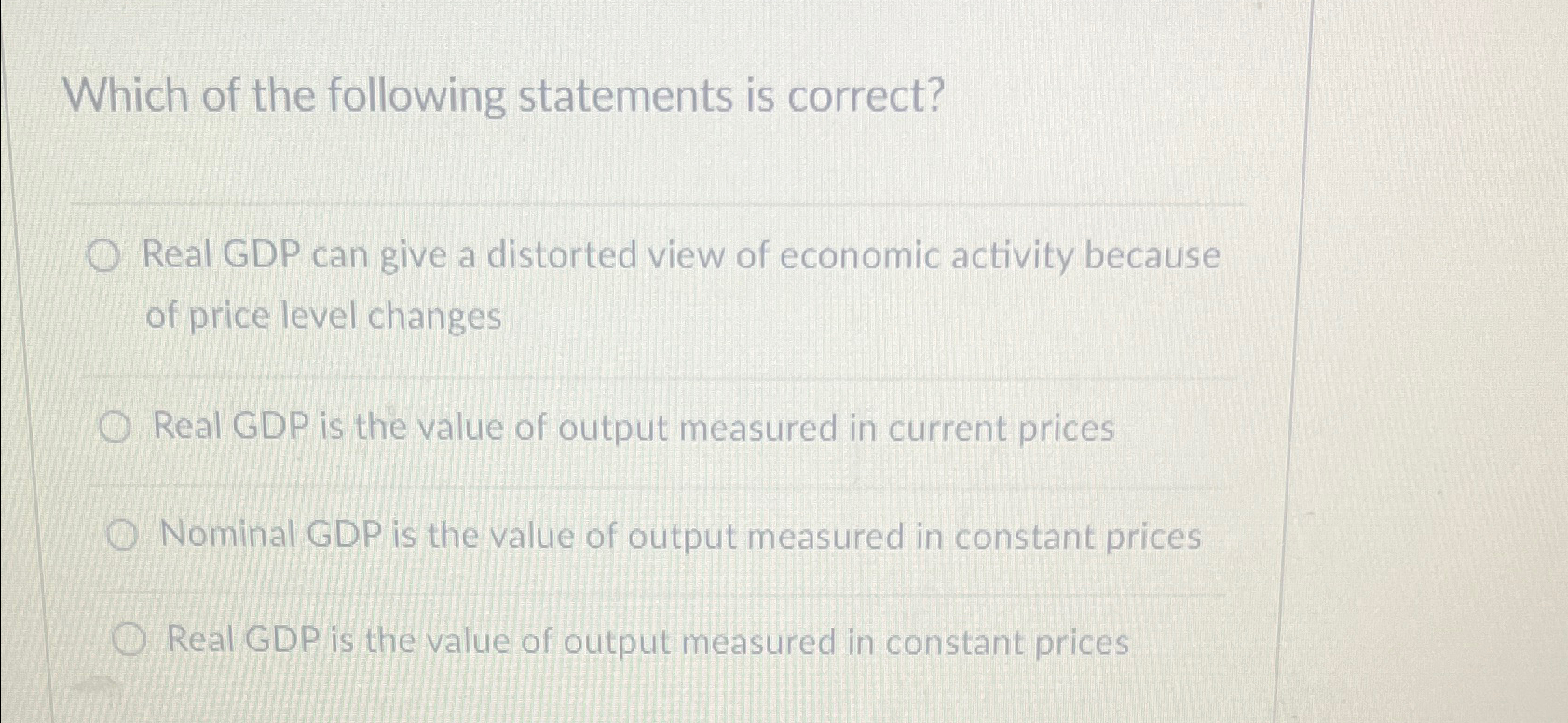Click the fourth answer statement text
The width and height of the screenshot is (1568, 723).
click(646, 640)
